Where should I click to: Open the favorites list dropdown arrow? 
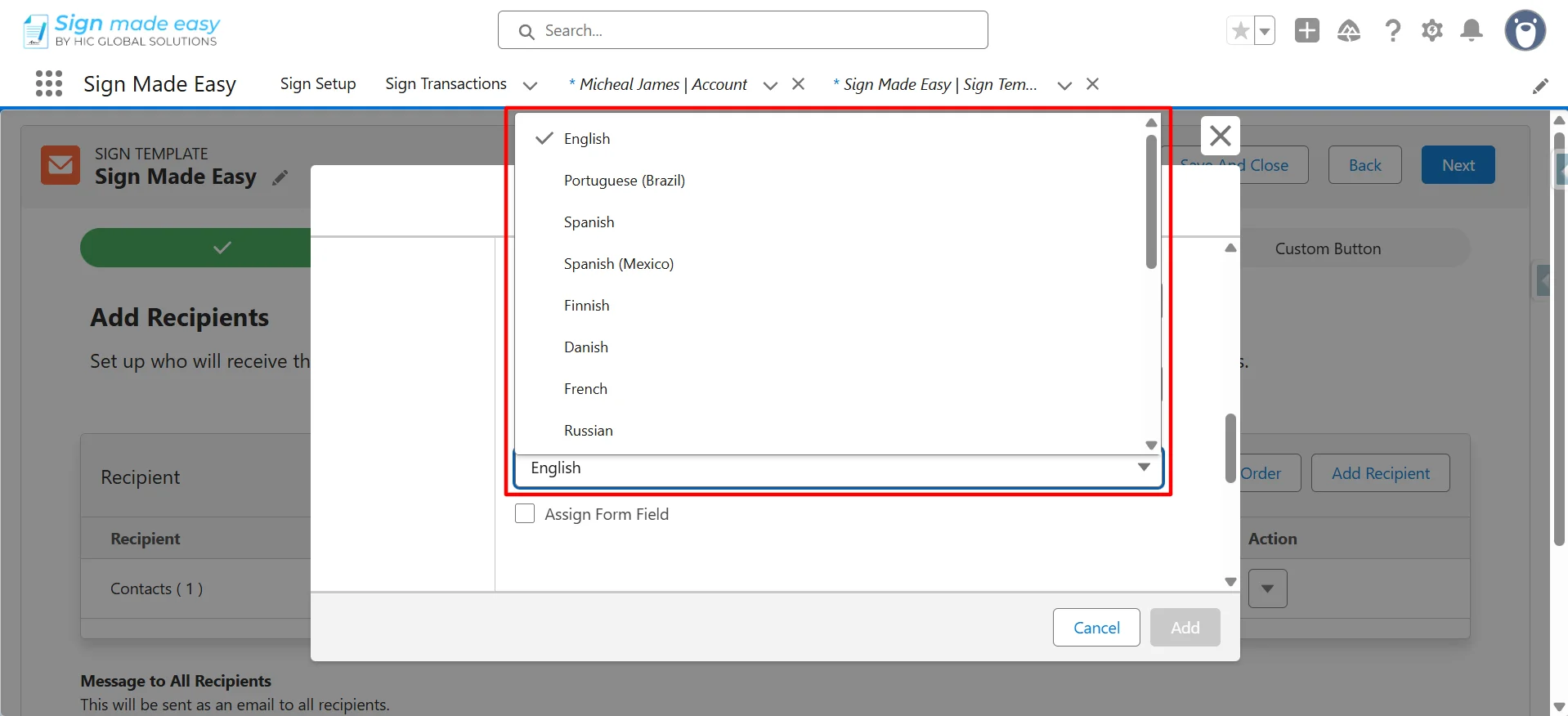coord(1265,31)
